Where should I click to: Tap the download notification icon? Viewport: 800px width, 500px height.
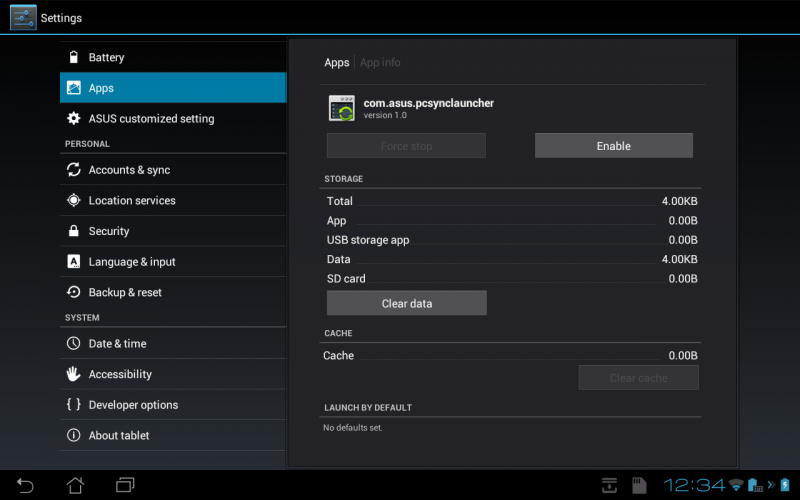pyautogui.click(x=609, y=485)
